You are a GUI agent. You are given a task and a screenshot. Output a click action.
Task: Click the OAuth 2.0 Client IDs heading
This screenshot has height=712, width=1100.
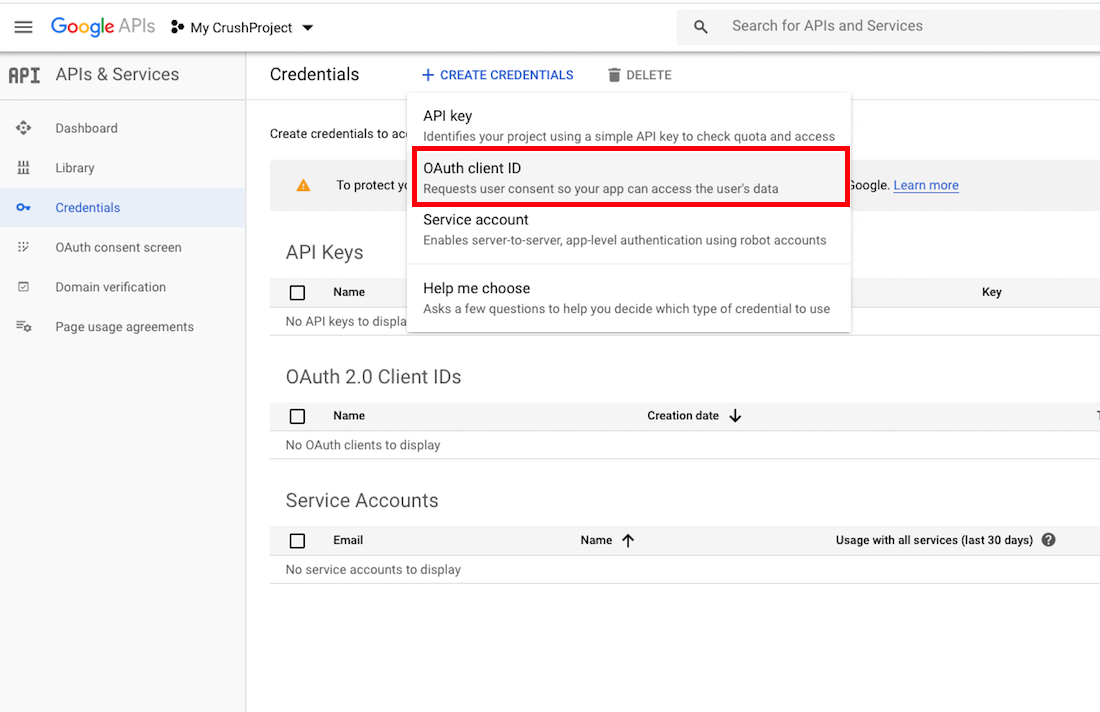373,377
